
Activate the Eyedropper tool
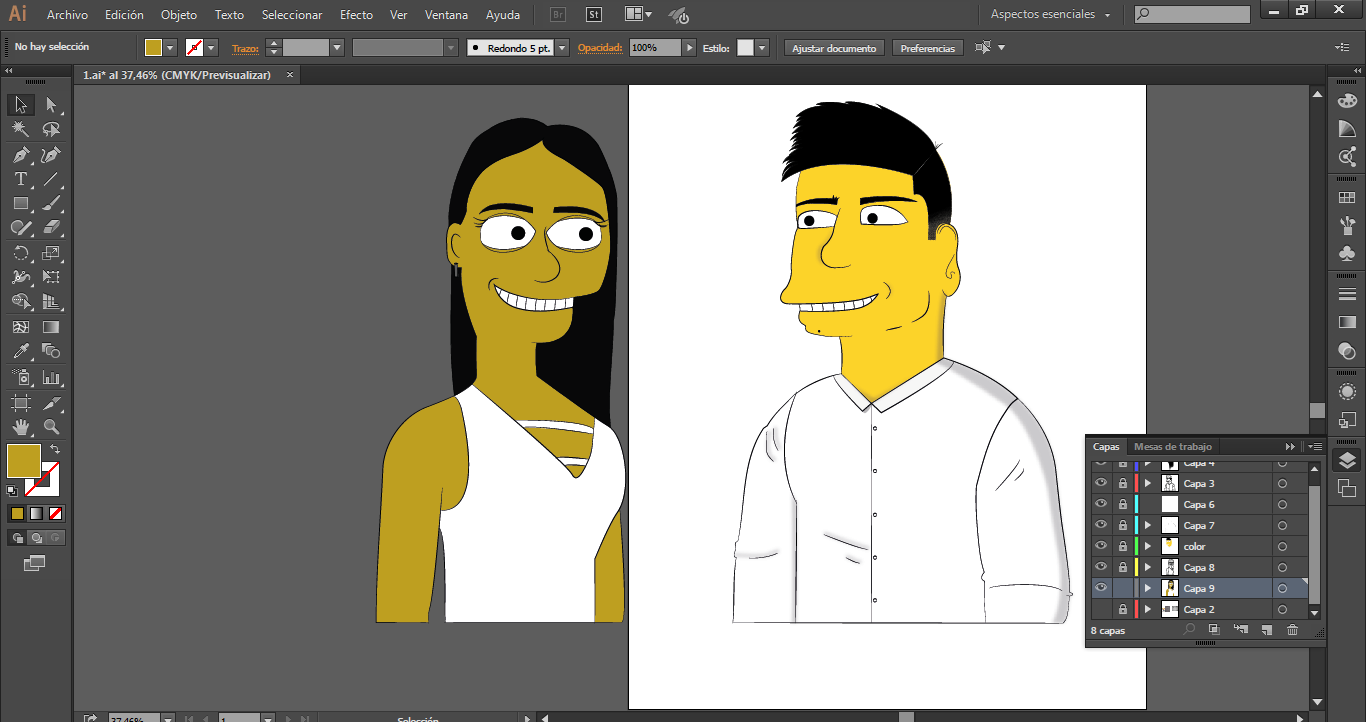(20, 352)
